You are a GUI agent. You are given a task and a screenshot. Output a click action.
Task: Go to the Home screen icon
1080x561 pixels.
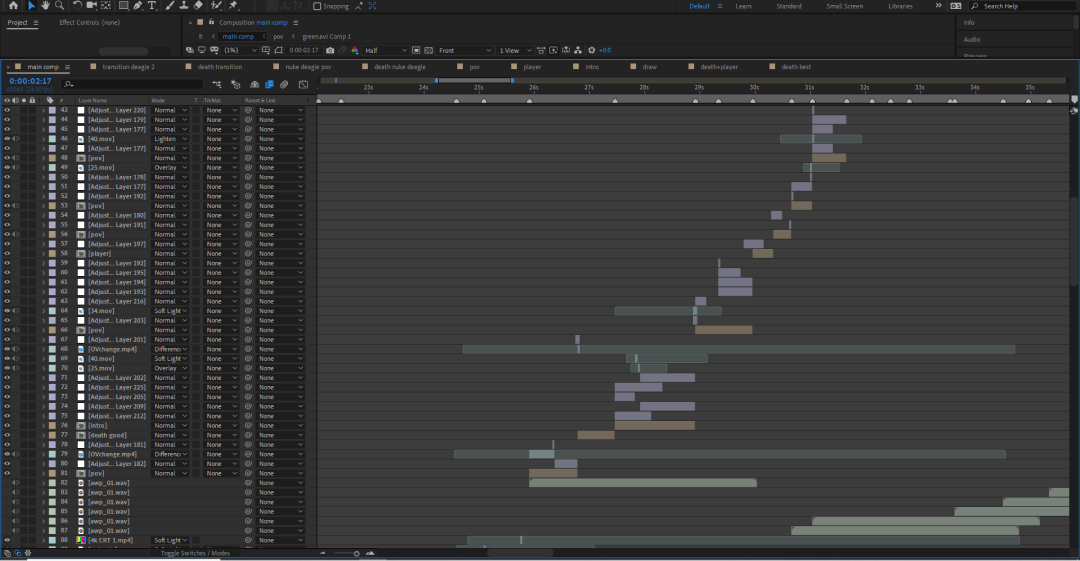click(13, 6)
